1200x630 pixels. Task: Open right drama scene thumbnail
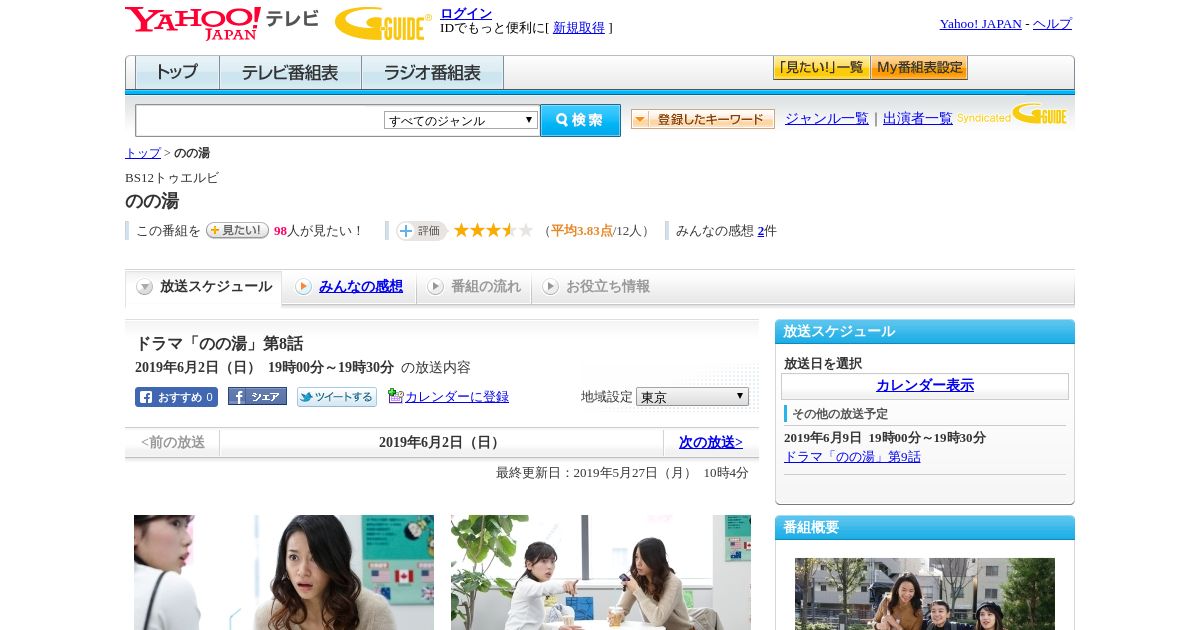[601, 572]
